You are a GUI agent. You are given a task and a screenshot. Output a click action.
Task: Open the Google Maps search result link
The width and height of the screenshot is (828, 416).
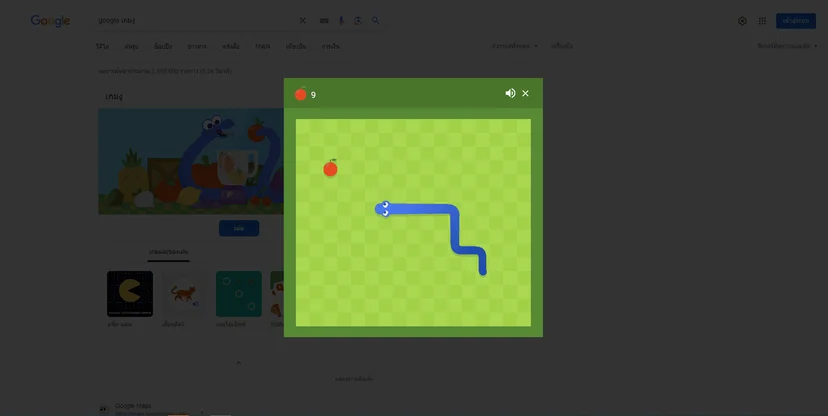pos(133,406)
